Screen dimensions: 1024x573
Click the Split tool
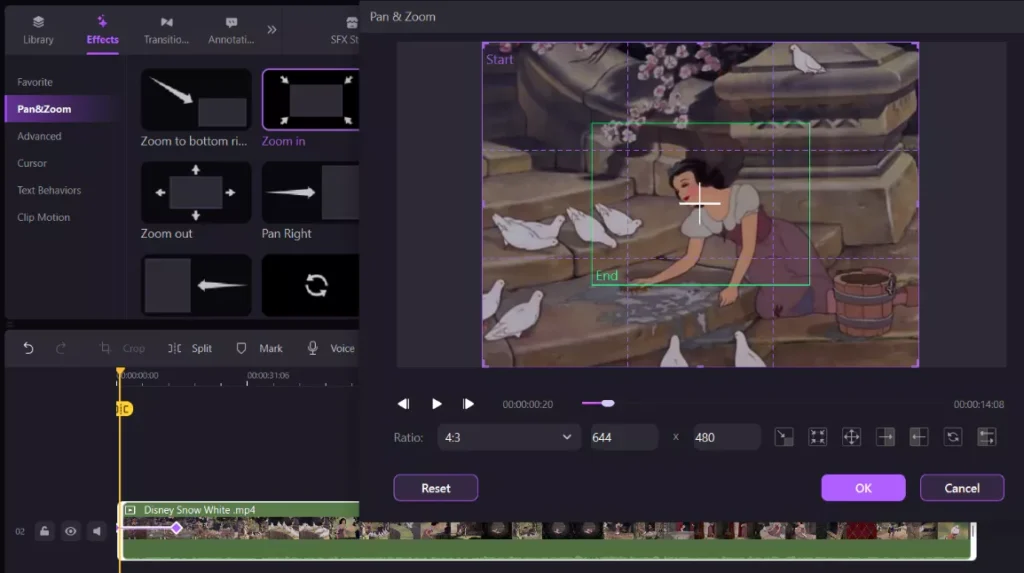[x=190, y=348]
